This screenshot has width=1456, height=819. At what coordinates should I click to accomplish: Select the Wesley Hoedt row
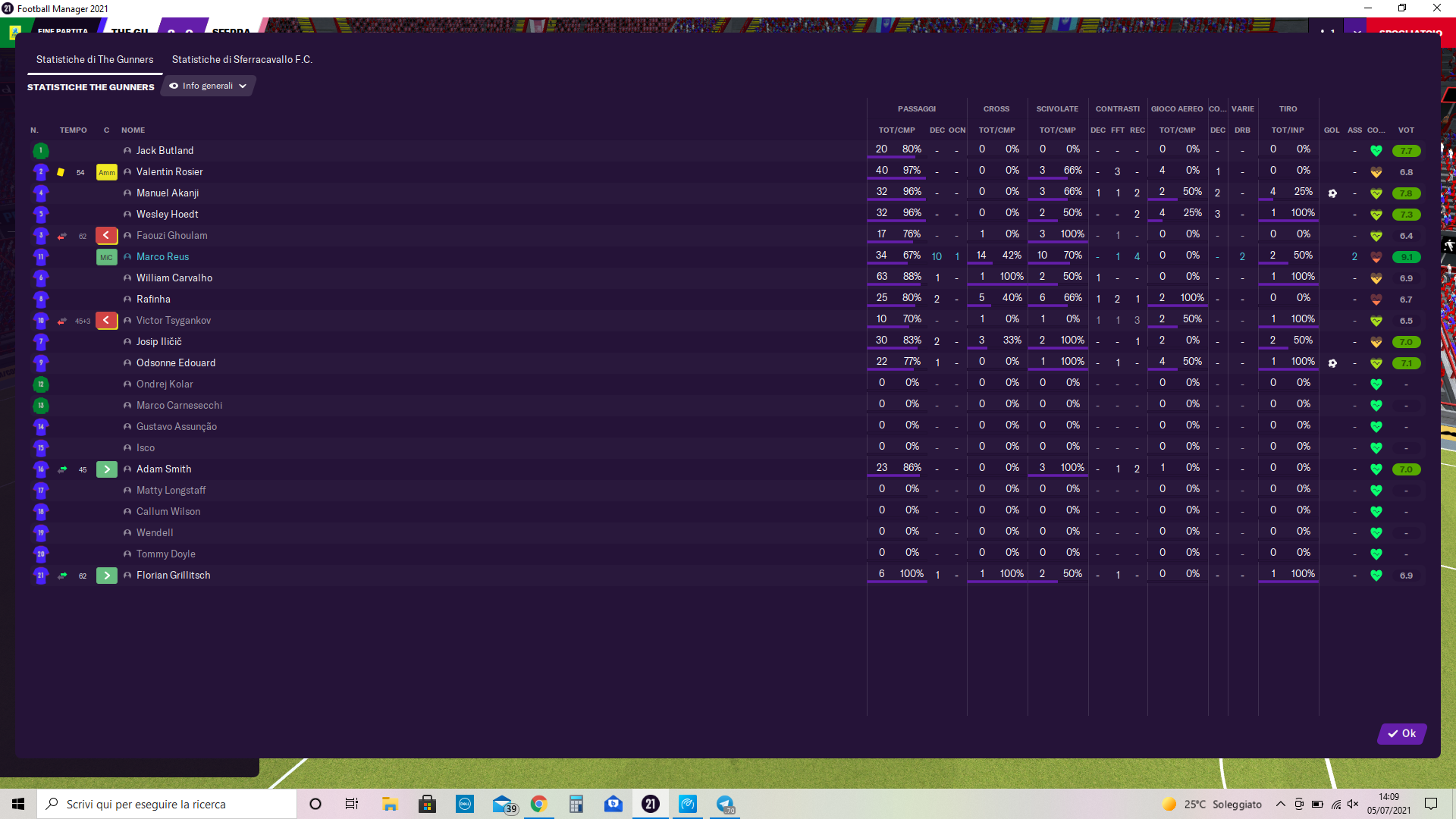click(726, 215)
